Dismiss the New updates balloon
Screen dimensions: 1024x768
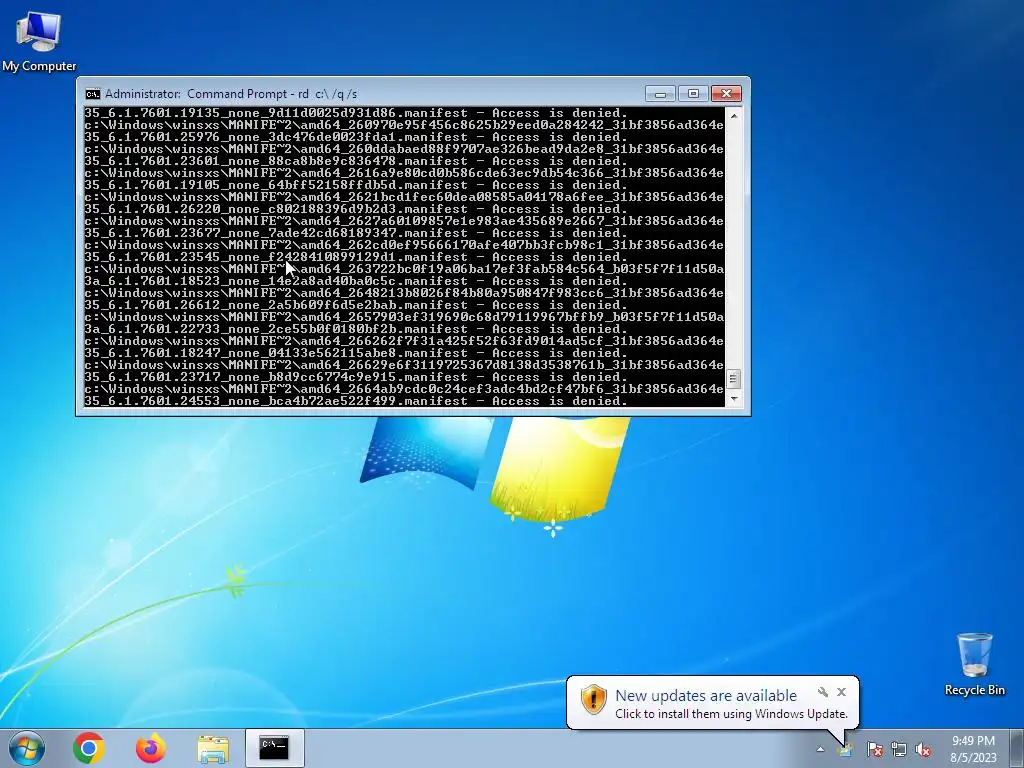[x=841, y=692]
